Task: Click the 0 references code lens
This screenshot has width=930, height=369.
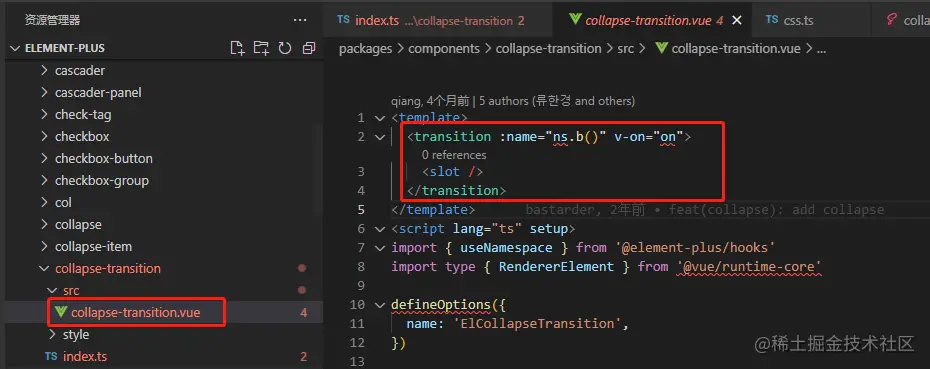Action: (454, 155)
